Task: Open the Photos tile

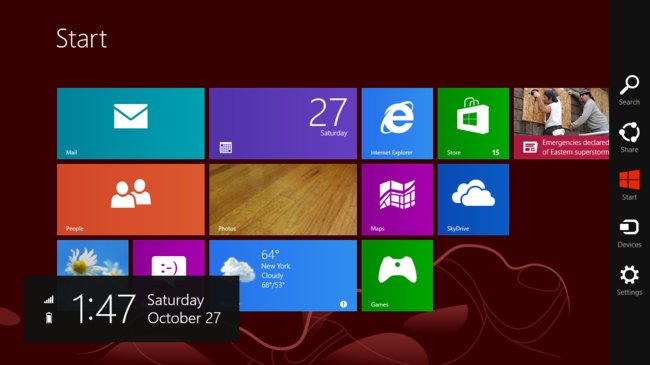Action: (283, 200)
